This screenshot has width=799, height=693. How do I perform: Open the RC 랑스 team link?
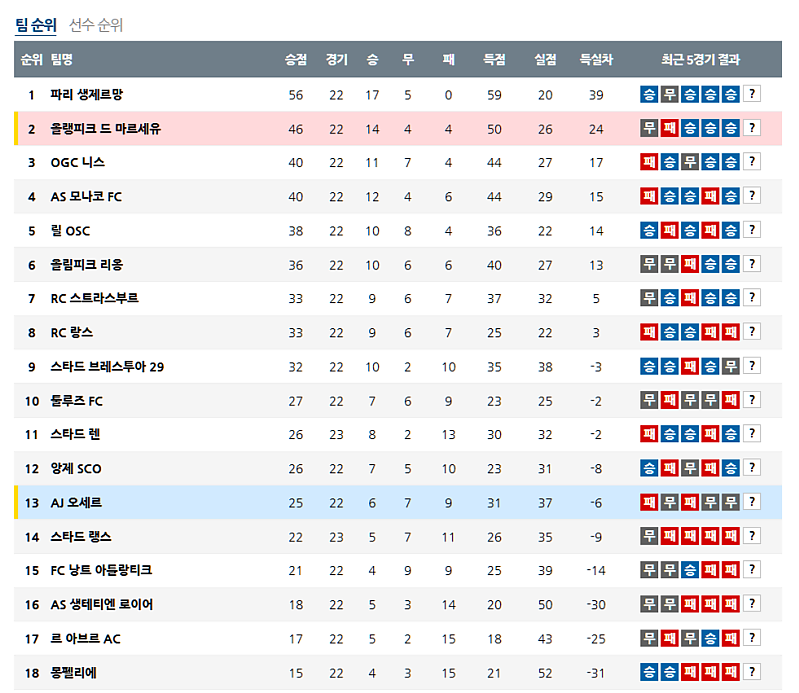point(71,332)
